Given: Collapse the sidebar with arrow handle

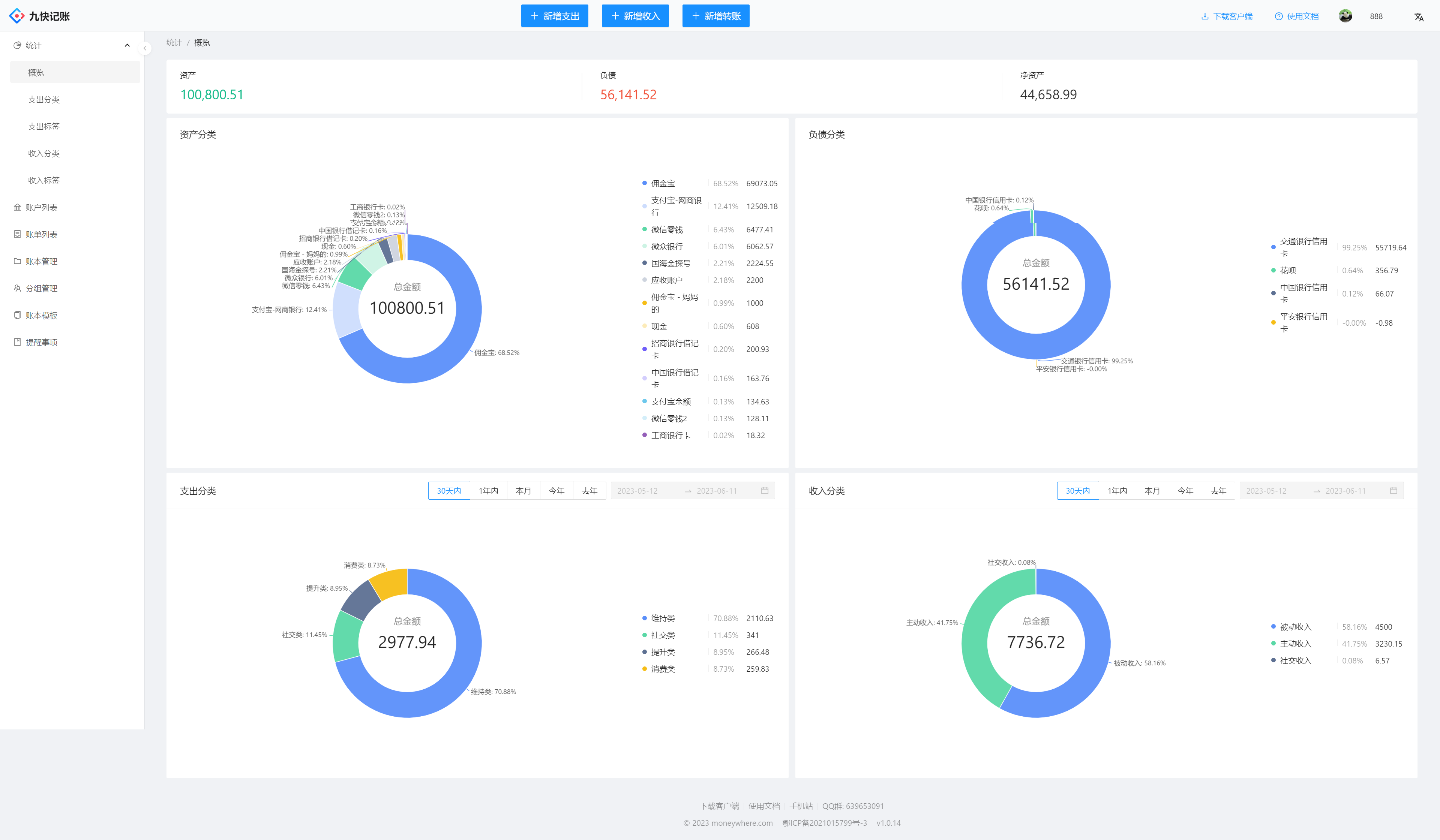Looking at the screenshot, I should [x=145, y=48].
